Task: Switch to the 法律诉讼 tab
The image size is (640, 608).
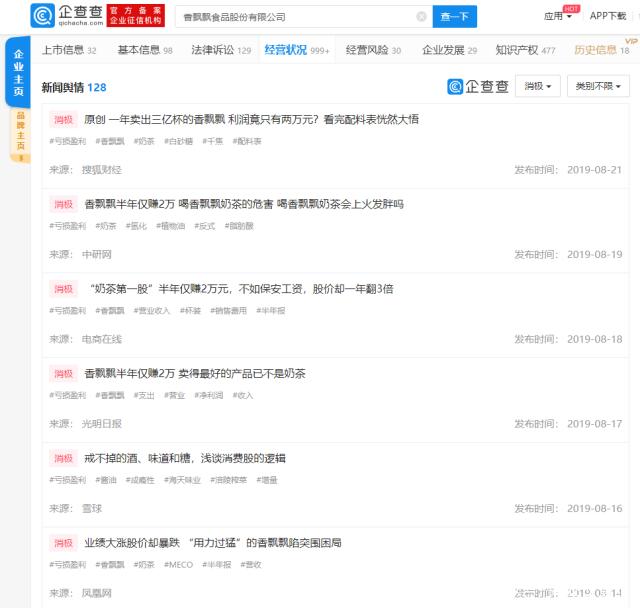Action: click(x=221, y=50)
